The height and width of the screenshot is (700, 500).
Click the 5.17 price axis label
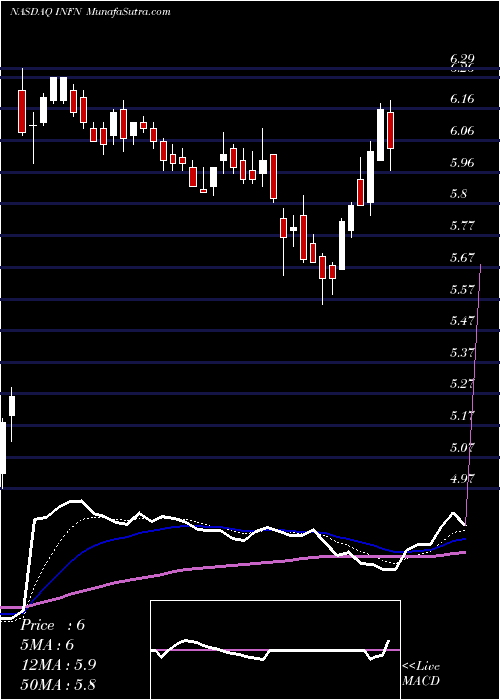click(462, 416)
